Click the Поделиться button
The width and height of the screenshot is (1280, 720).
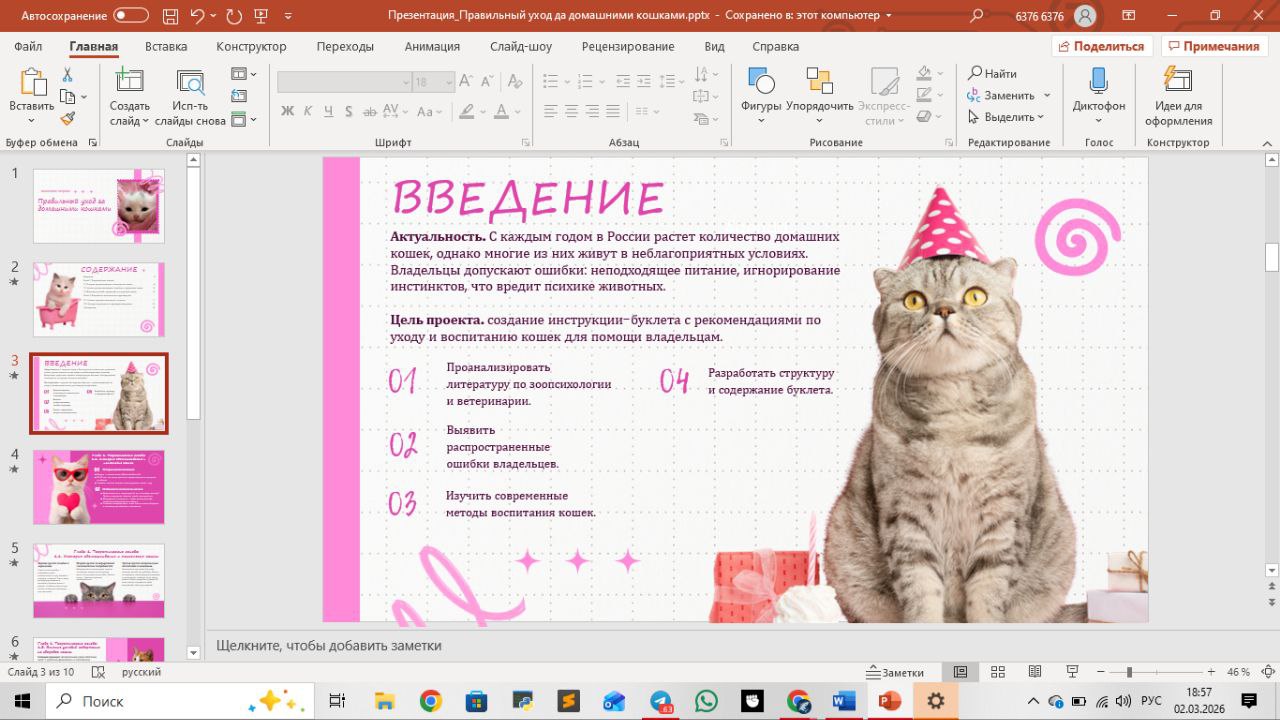[1102, 46]
